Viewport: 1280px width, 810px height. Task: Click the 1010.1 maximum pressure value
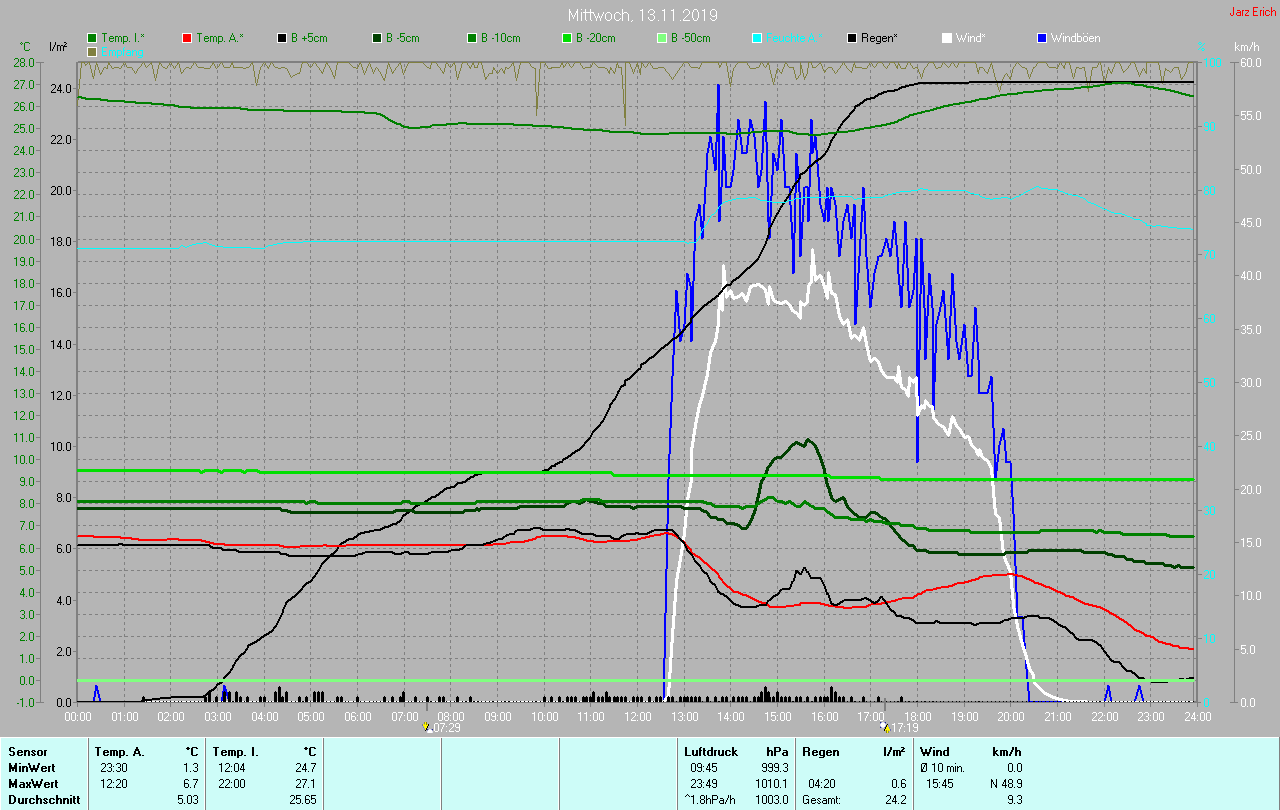coord(771,783)
